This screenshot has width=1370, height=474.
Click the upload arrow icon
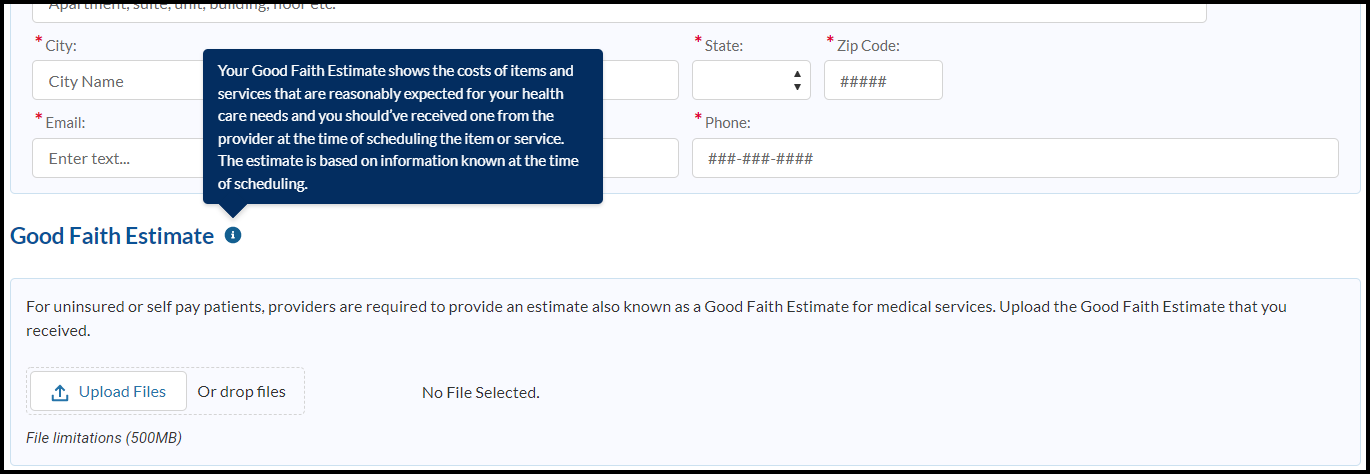(x=60, y=393)
